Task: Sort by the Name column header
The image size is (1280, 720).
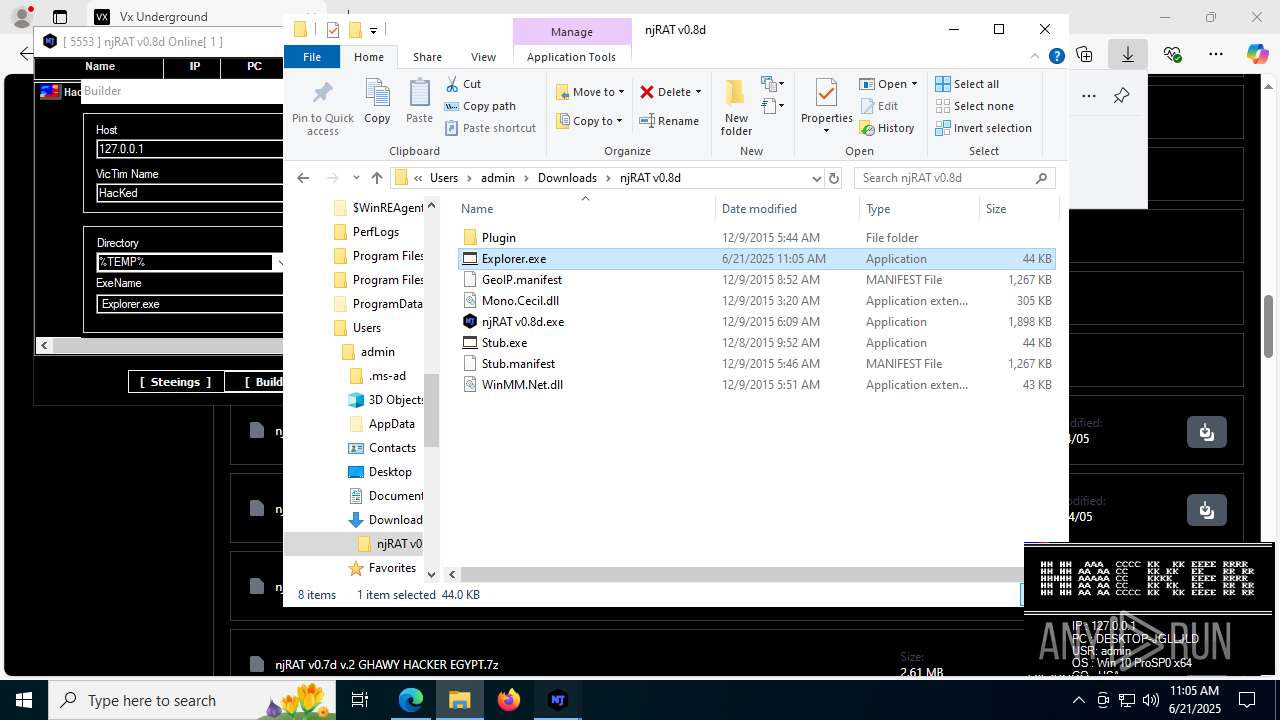Action: tap(585, 209)
